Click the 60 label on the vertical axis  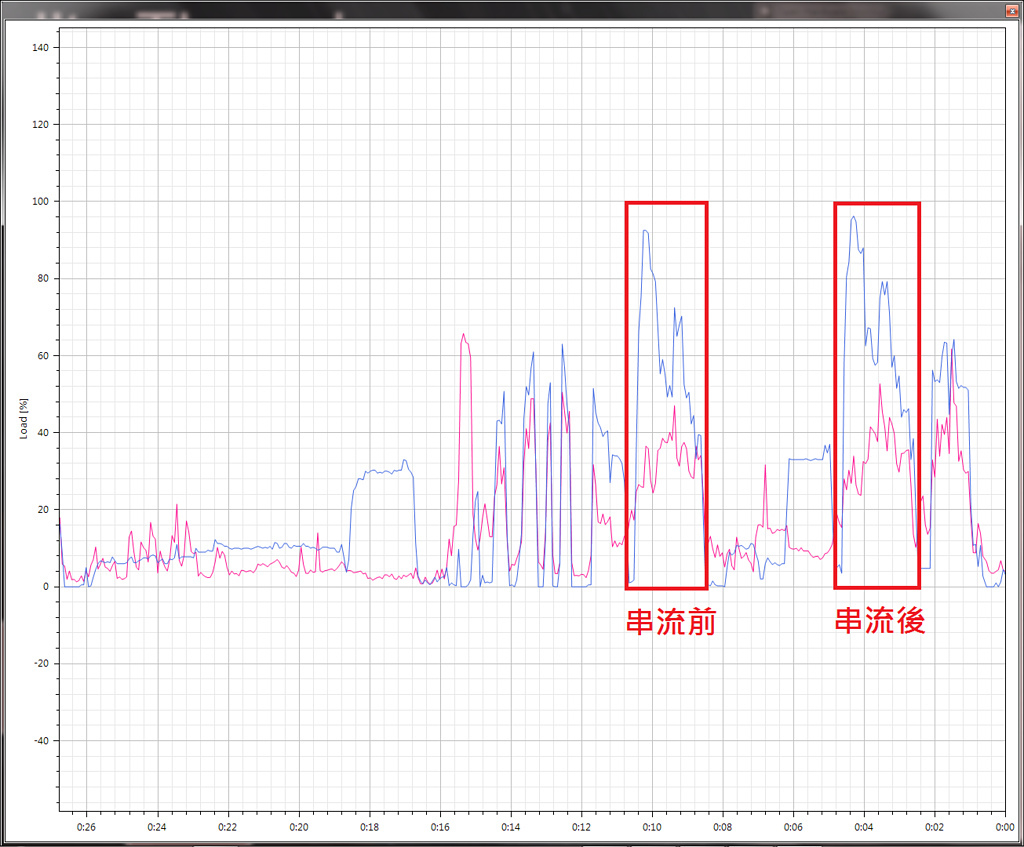tap(44, 356)
